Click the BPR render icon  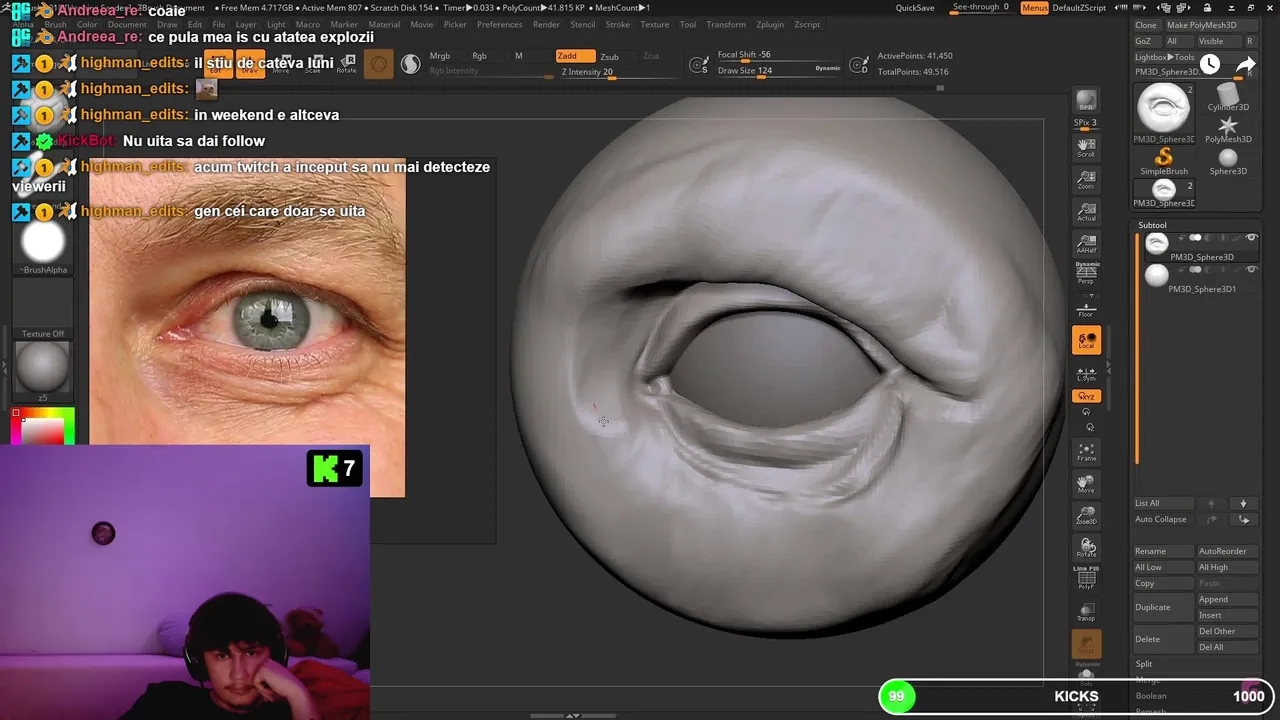point(1086,101)
